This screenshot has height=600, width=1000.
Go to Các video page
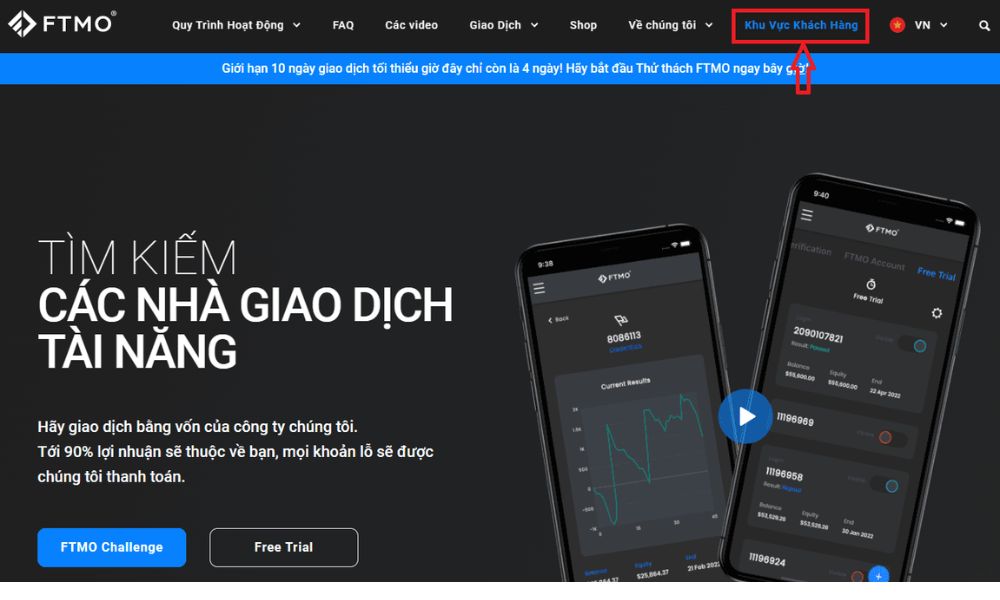pyautogui.click(x=411, y=26)
